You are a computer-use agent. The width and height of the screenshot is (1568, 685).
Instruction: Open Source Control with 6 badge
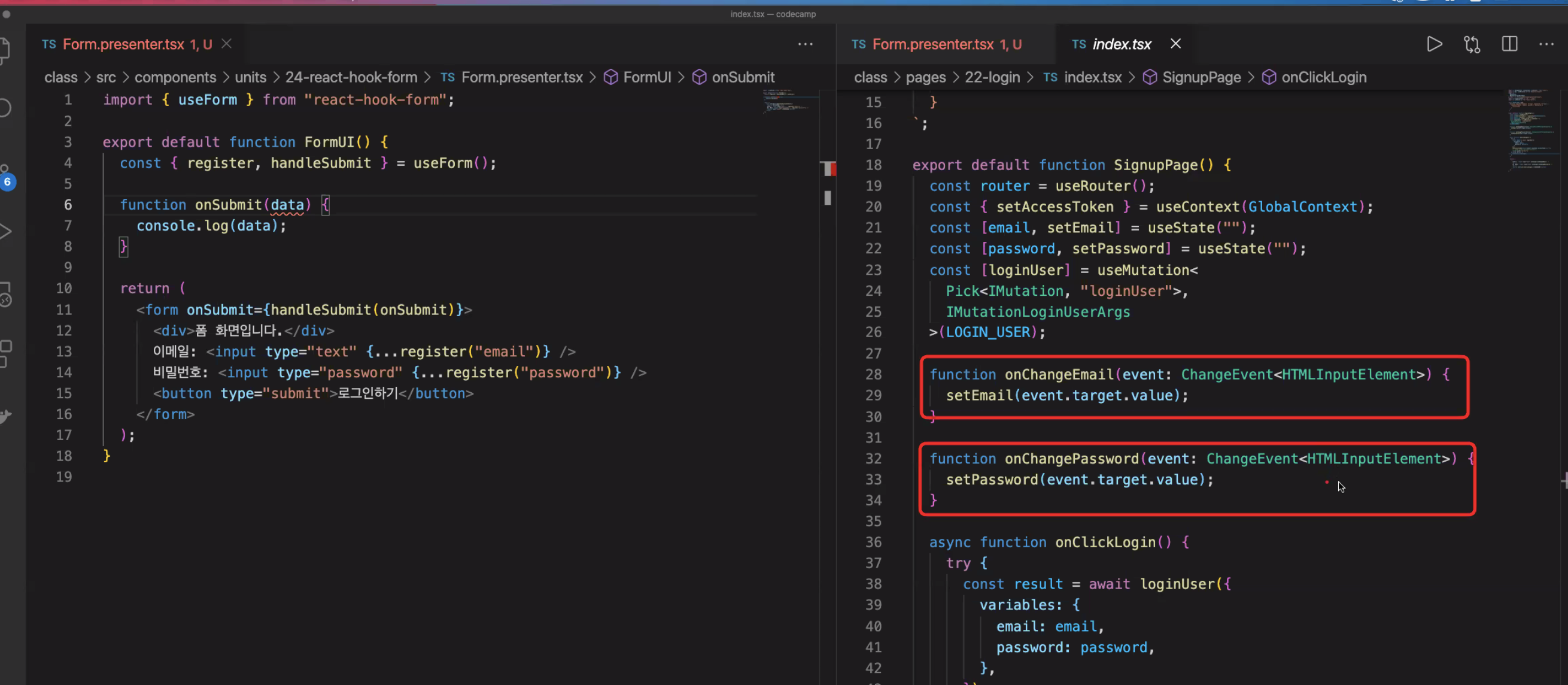click(x=5, y=177)
